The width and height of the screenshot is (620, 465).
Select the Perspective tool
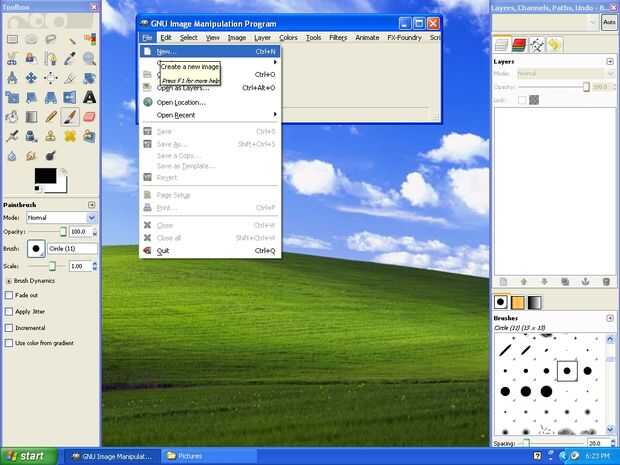51,97
